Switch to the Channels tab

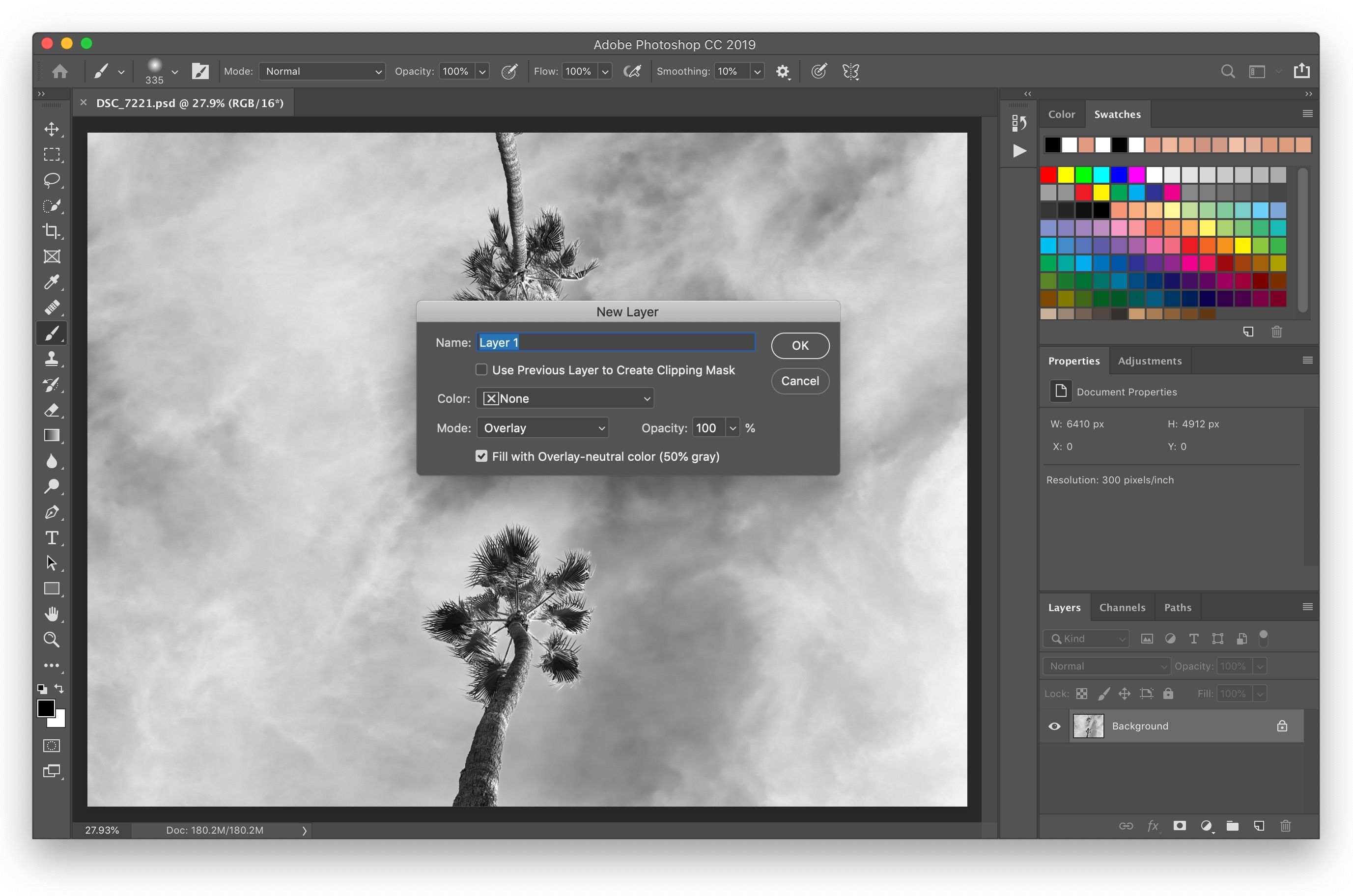click(x=1122, y=608)
